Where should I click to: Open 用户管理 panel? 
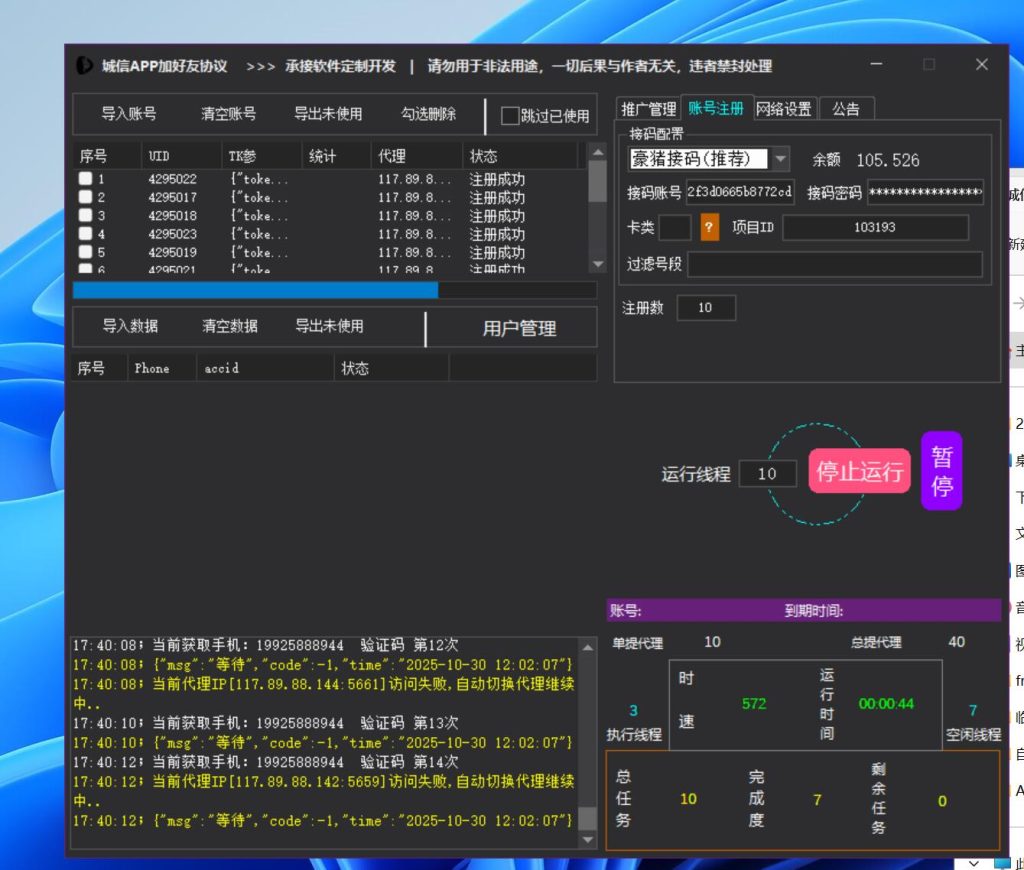pos(519,328)
